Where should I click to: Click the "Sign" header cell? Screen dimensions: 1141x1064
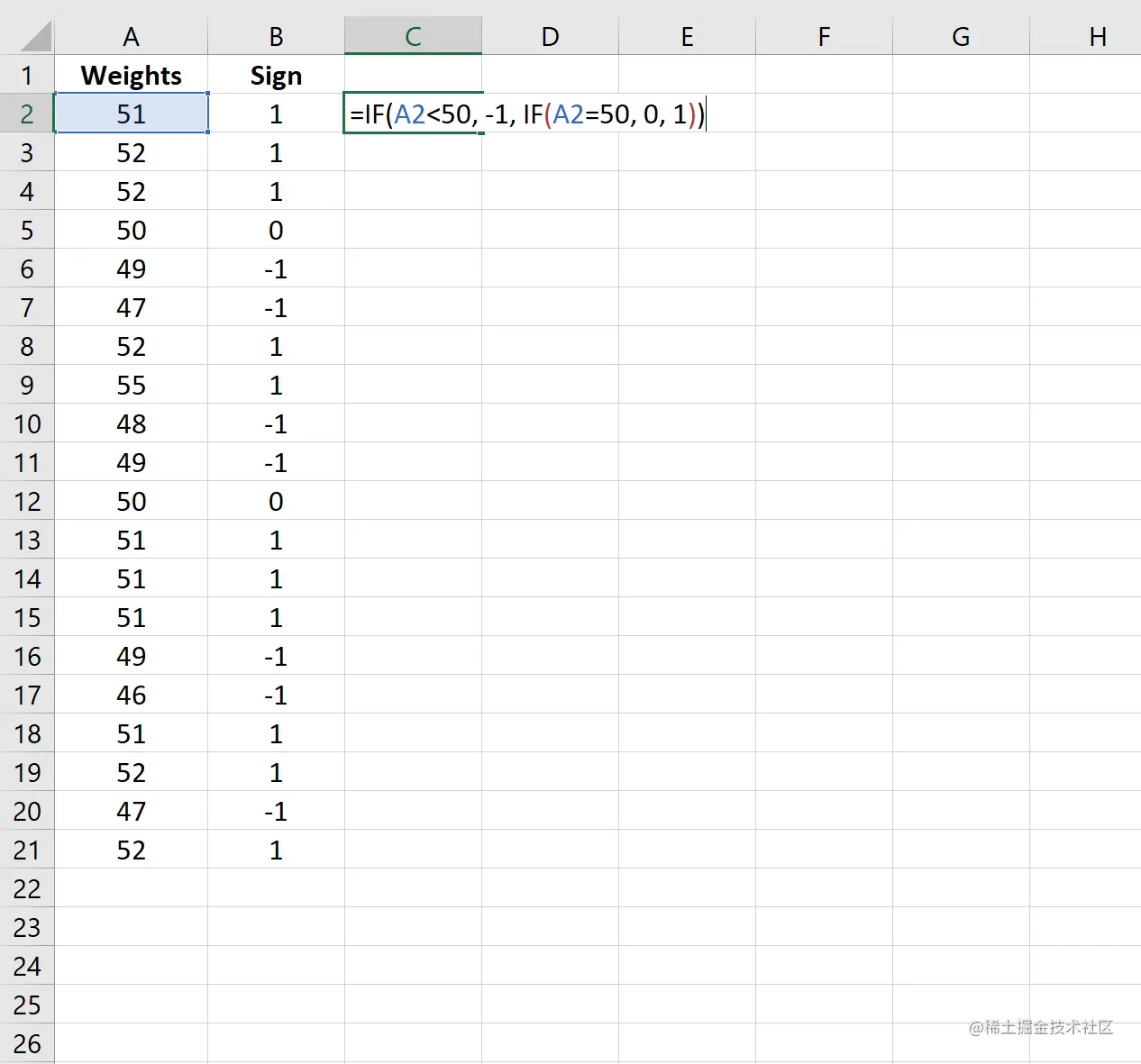click(276, 75)
